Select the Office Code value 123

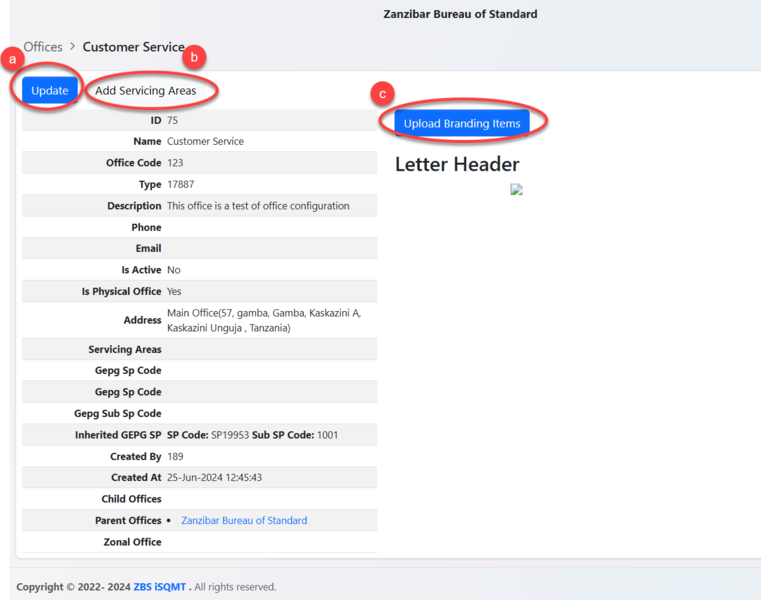[175, 163]
